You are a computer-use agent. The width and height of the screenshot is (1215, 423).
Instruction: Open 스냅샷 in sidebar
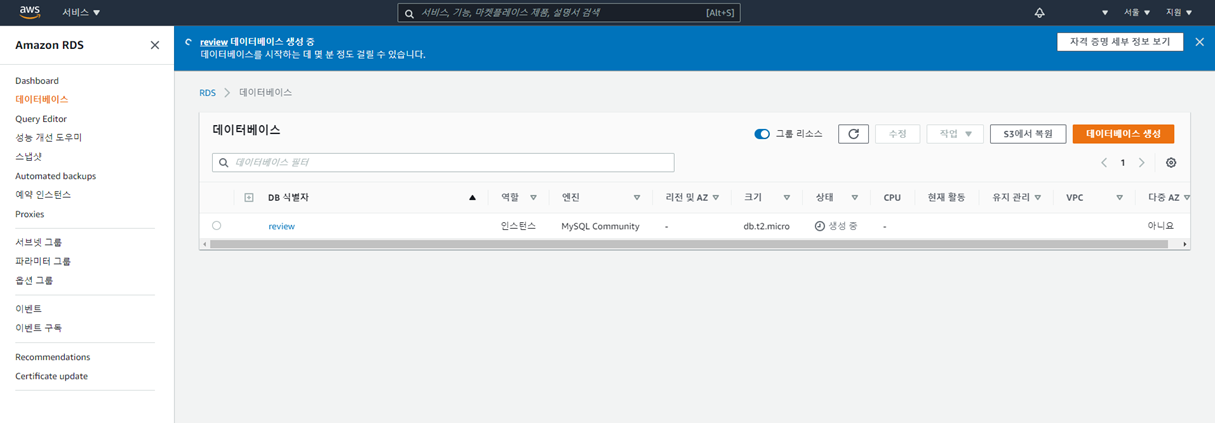point(29,157)
